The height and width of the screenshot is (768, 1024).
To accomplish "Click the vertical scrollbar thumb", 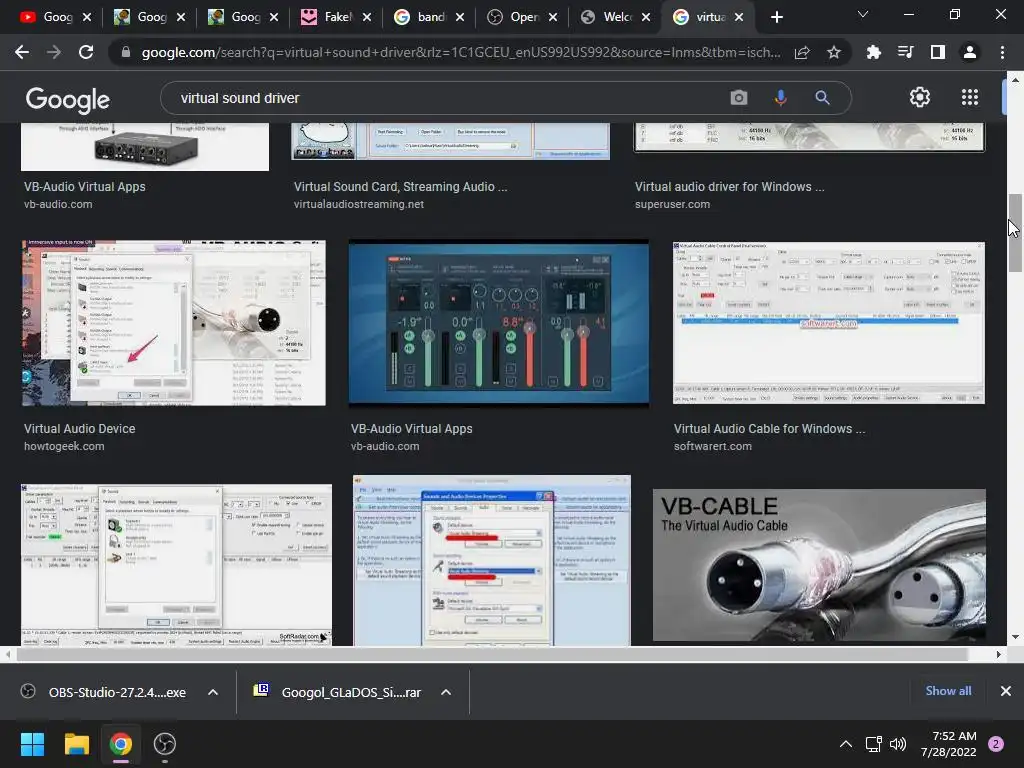I will (1015, 232).
